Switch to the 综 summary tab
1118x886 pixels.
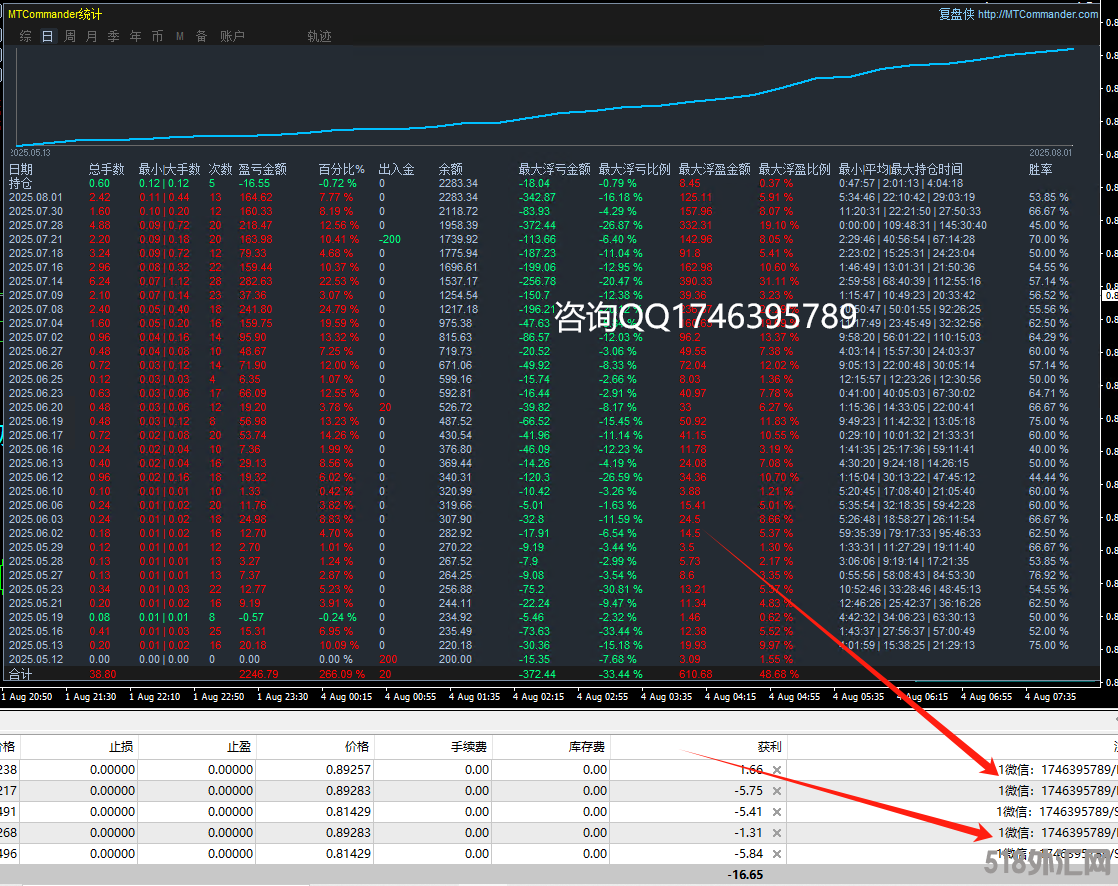pos(26,36)
